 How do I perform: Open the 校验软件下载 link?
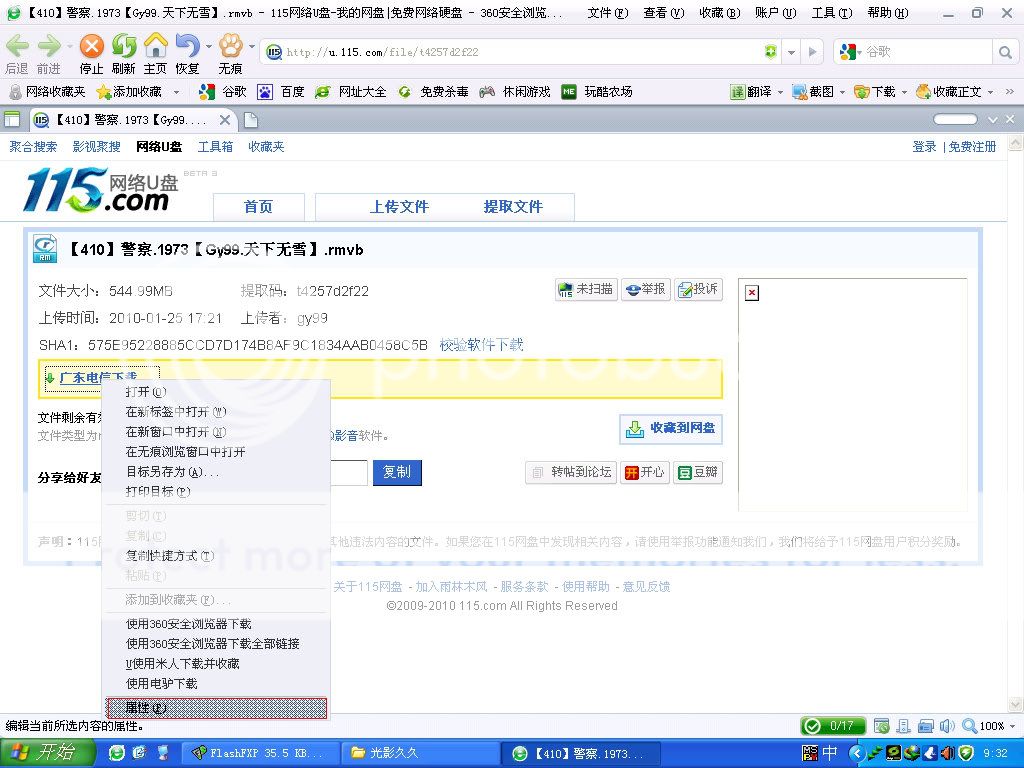click(x=481, y=345)
